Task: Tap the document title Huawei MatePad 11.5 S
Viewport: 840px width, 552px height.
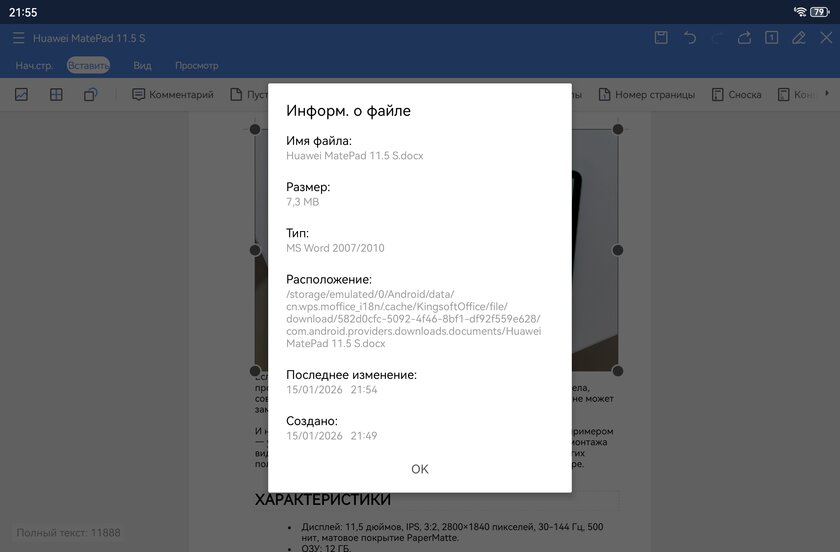Action: point(89,38)
